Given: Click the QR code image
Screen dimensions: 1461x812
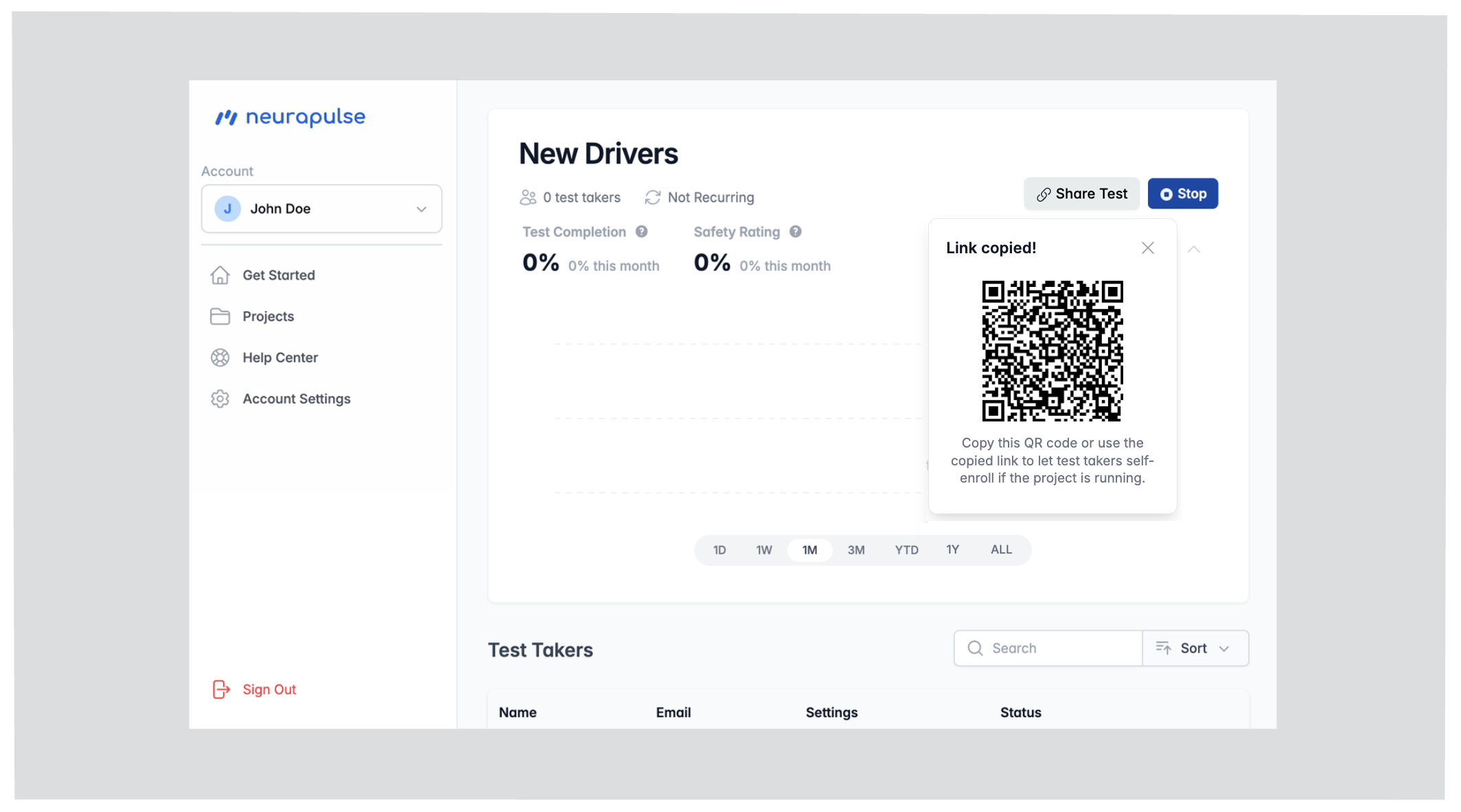Looking at the screenshot, I should click(1052, 351).
